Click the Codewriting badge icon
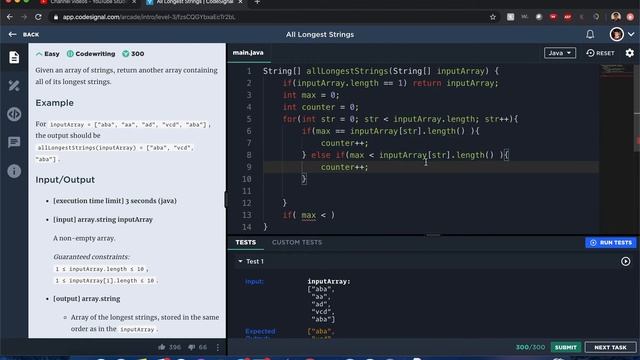The height and width of the screenshot is (360, 640). [x=70, y=54]
